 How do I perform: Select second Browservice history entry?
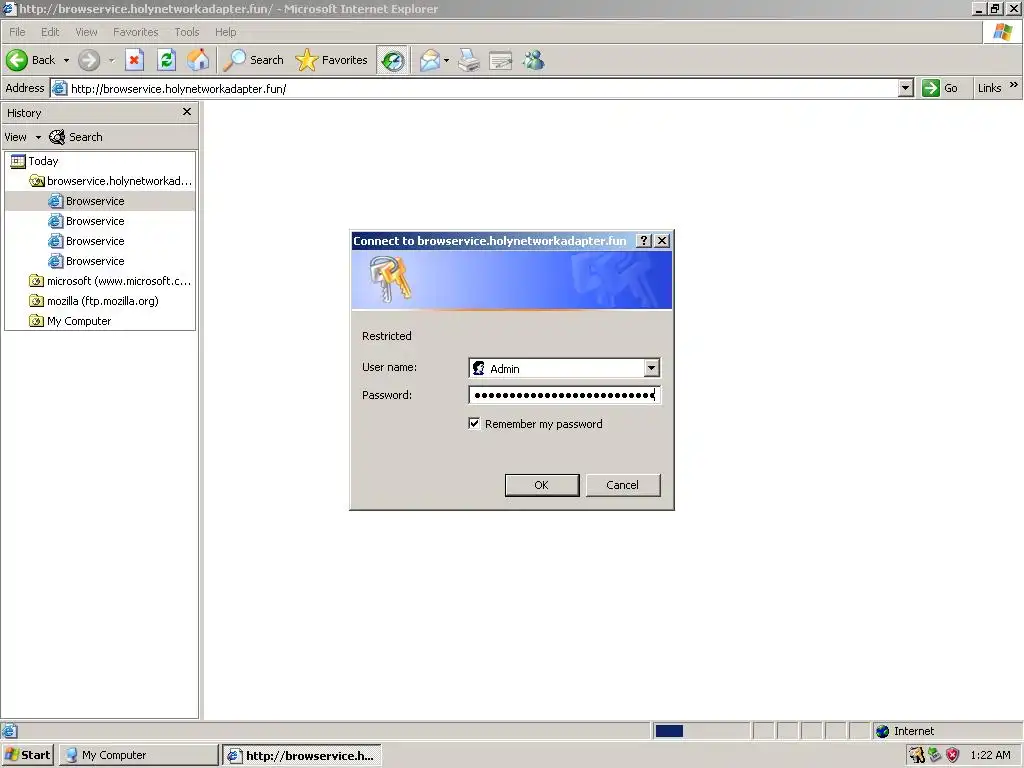(x=95, y=221)
